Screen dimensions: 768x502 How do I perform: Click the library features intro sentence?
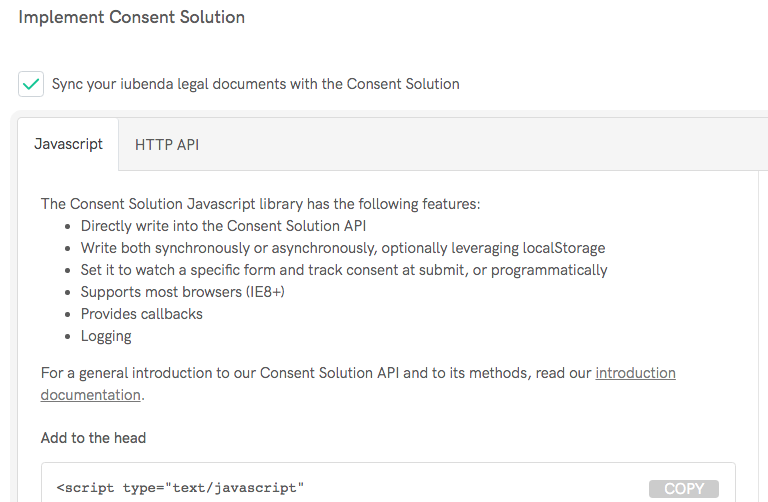(260, 204)
